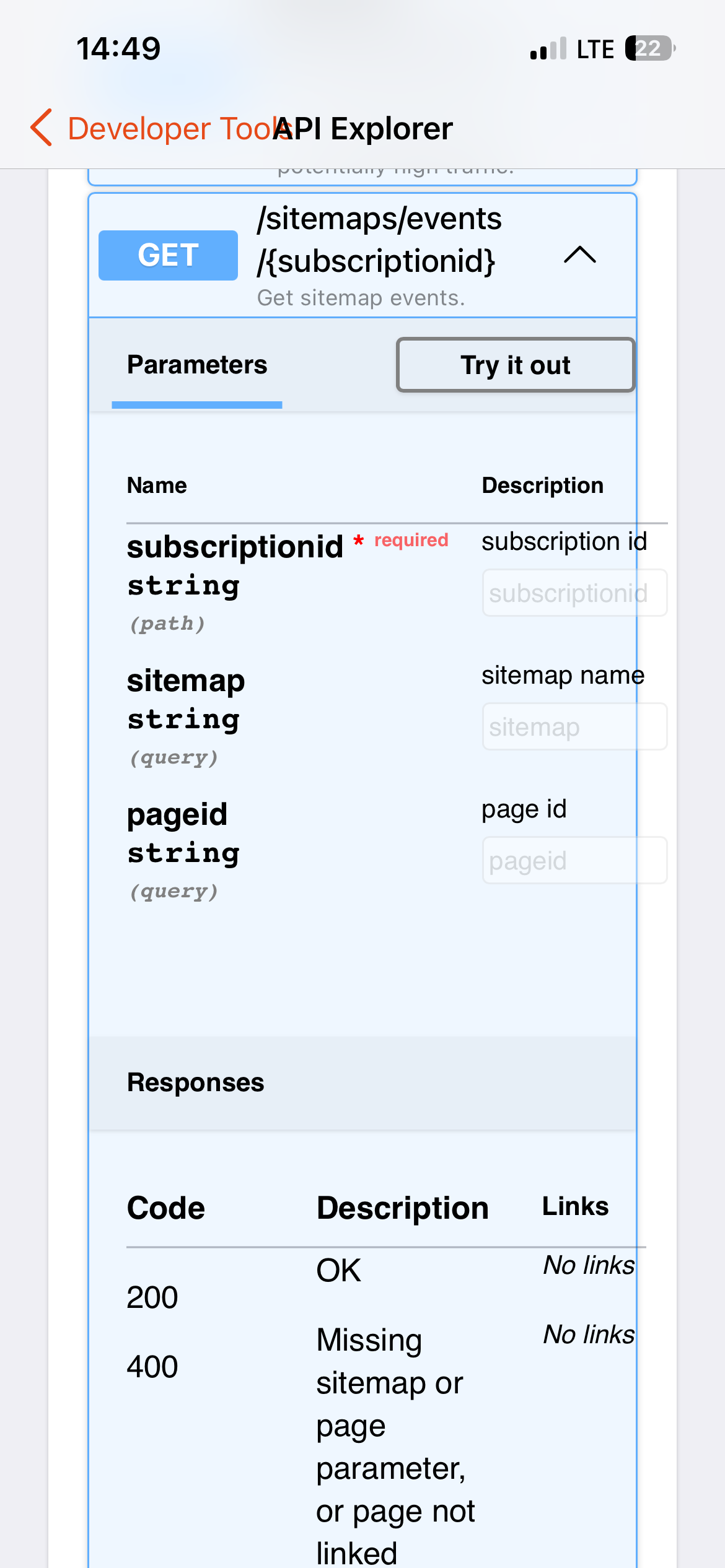Click the GET method badge

coord(168,255)
